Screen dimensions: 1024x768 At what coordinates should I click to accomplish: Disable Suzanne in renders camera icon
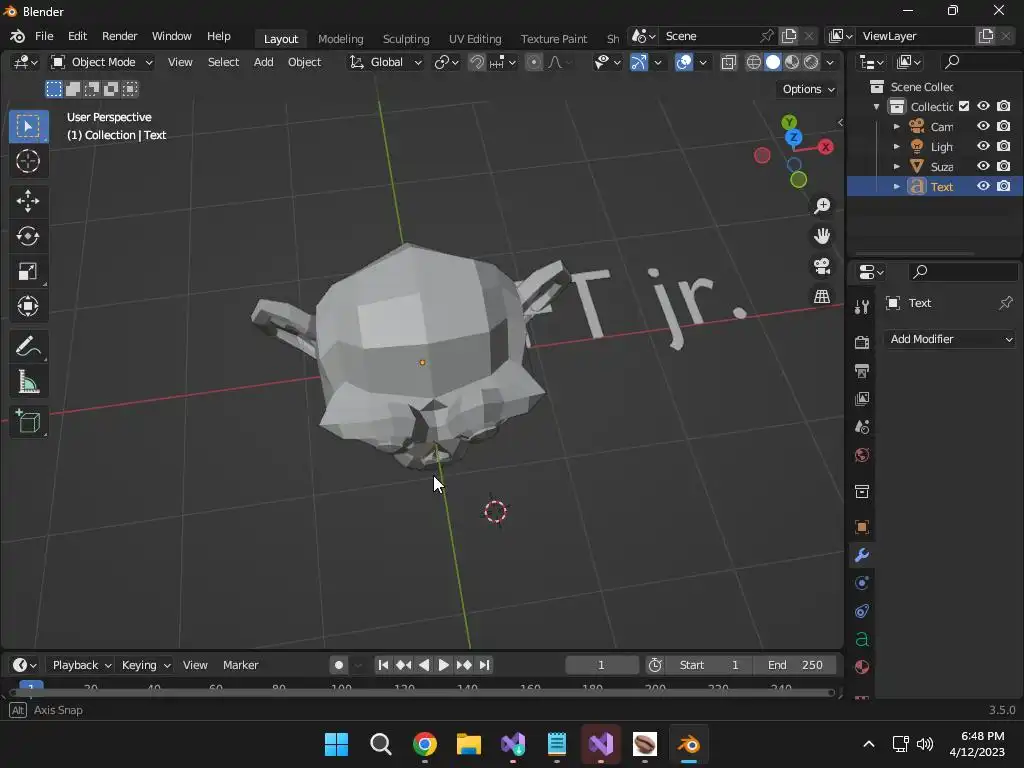tap(1004, 166)
